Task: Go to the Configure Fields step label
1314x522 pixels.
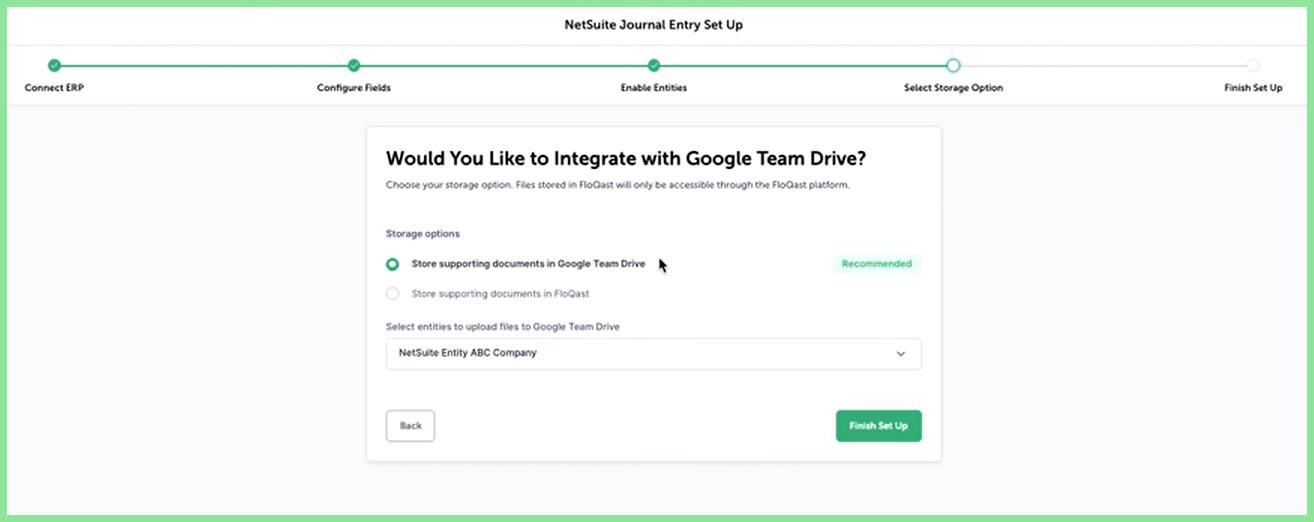Action: [x=354, y=88]
